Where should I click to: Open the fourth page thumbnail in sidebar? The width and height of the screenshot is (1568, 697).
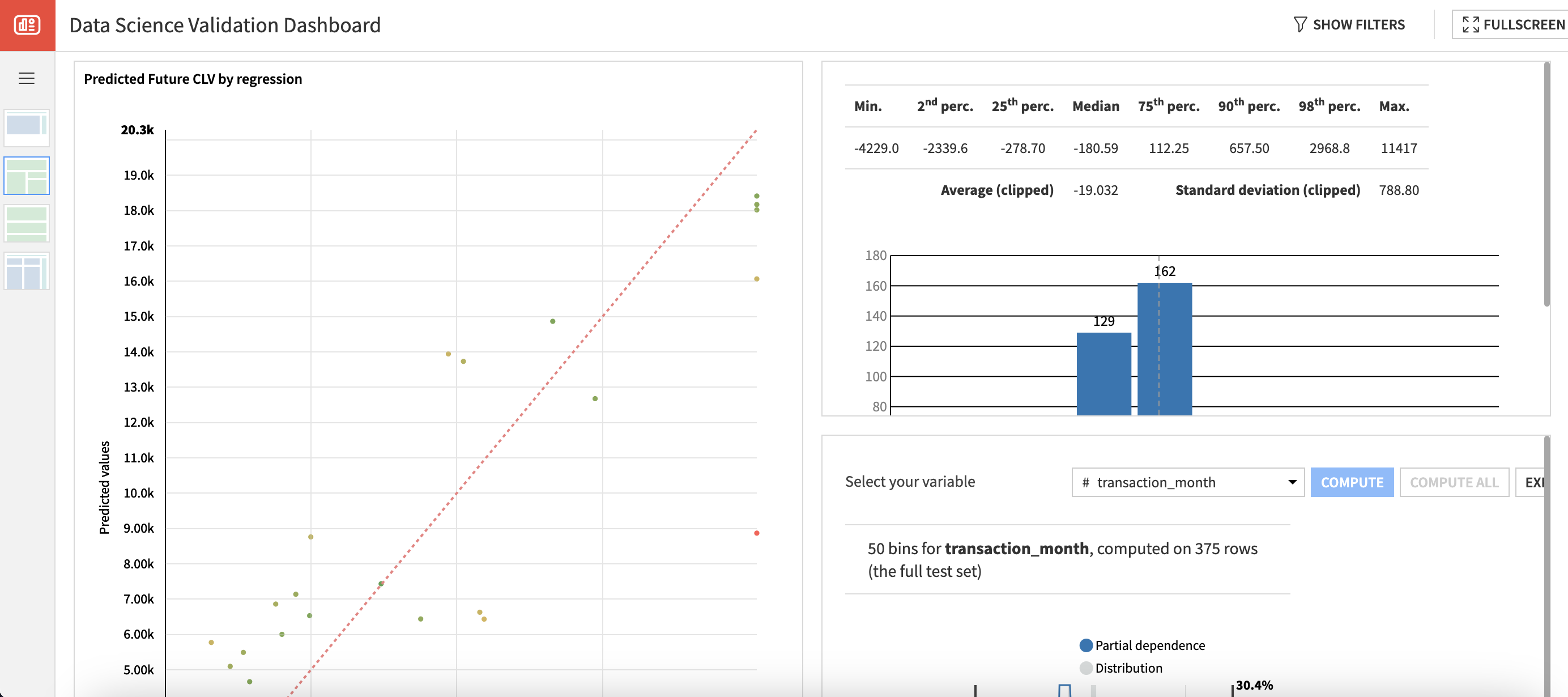tap(26, 271)
